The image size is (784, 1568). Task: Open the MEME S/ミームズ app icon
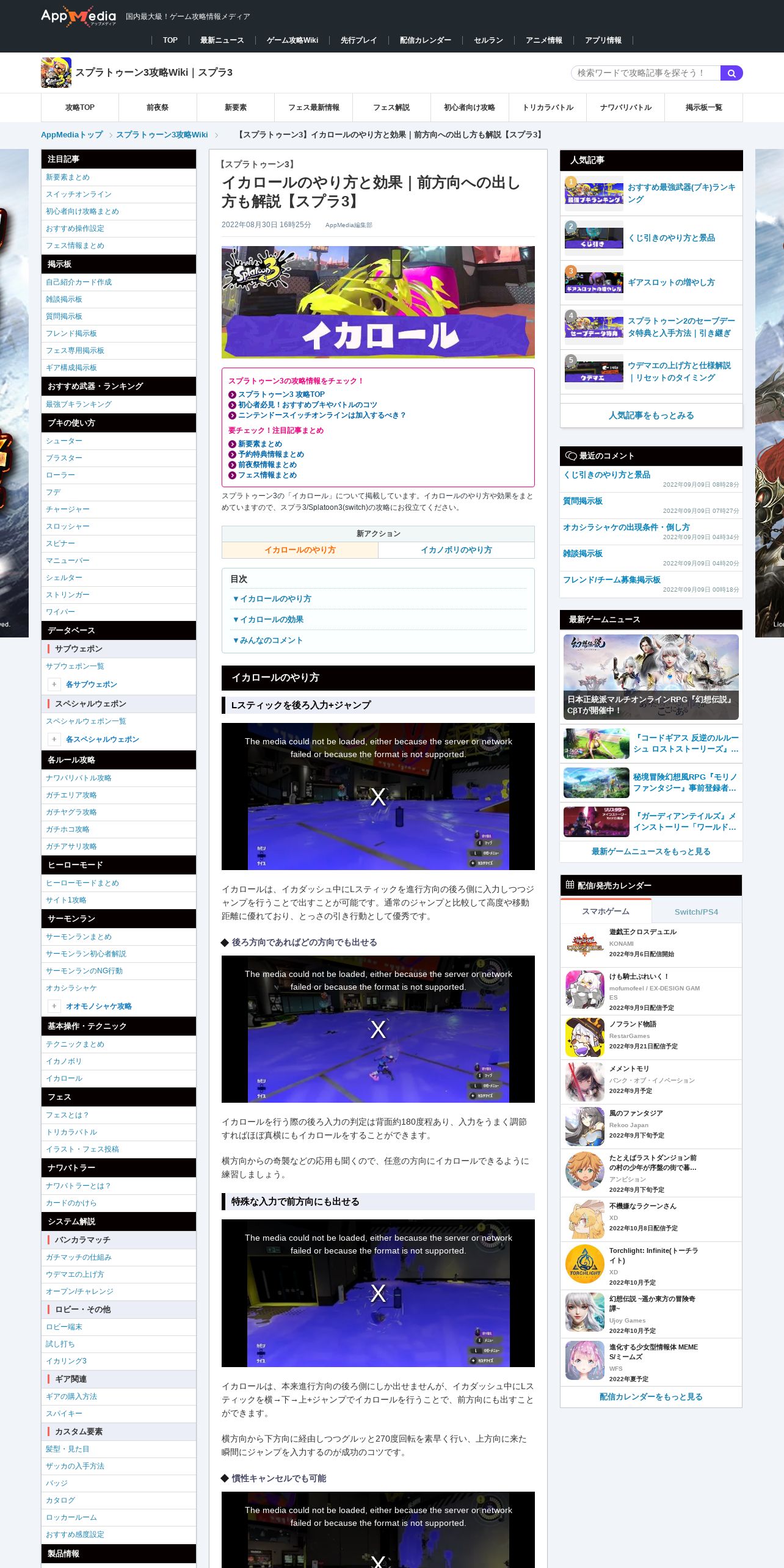pyautogui.click(x=585, y=1360)
